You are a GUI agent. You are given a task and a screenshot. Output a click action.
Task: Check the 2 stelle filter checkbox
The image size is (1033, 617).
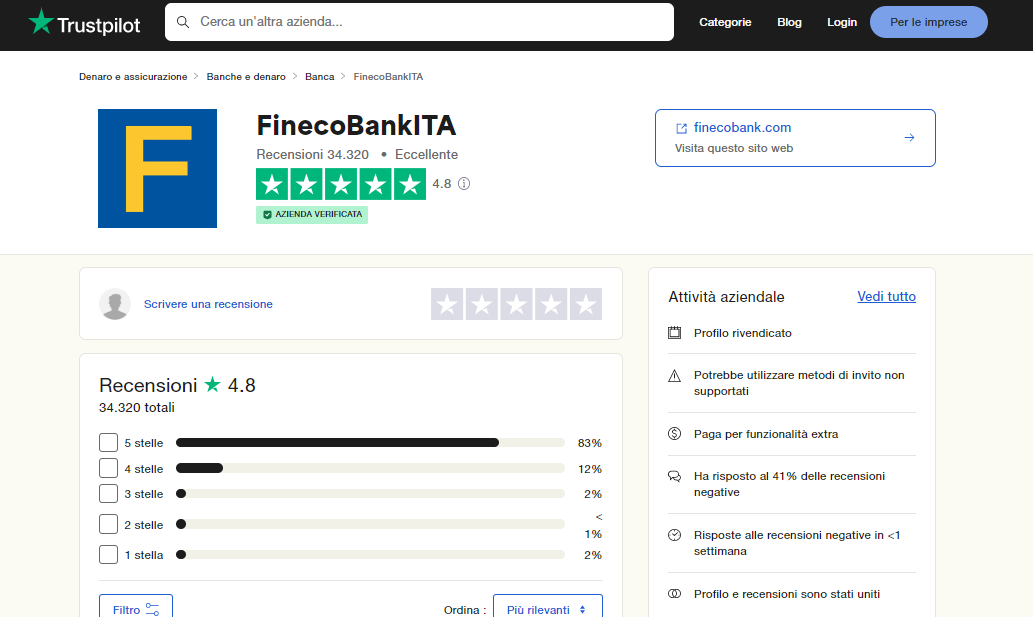109,524
